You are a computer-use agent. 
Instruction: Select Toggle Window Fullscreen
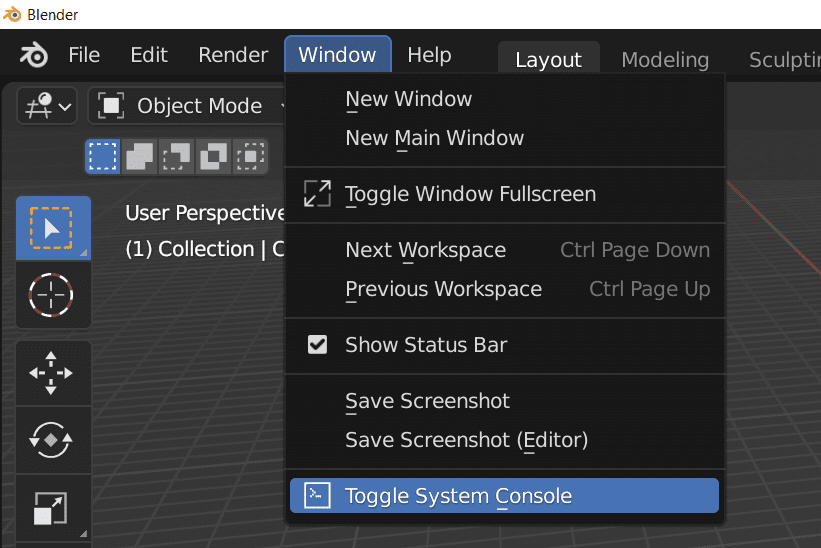(x=505, y=194)
